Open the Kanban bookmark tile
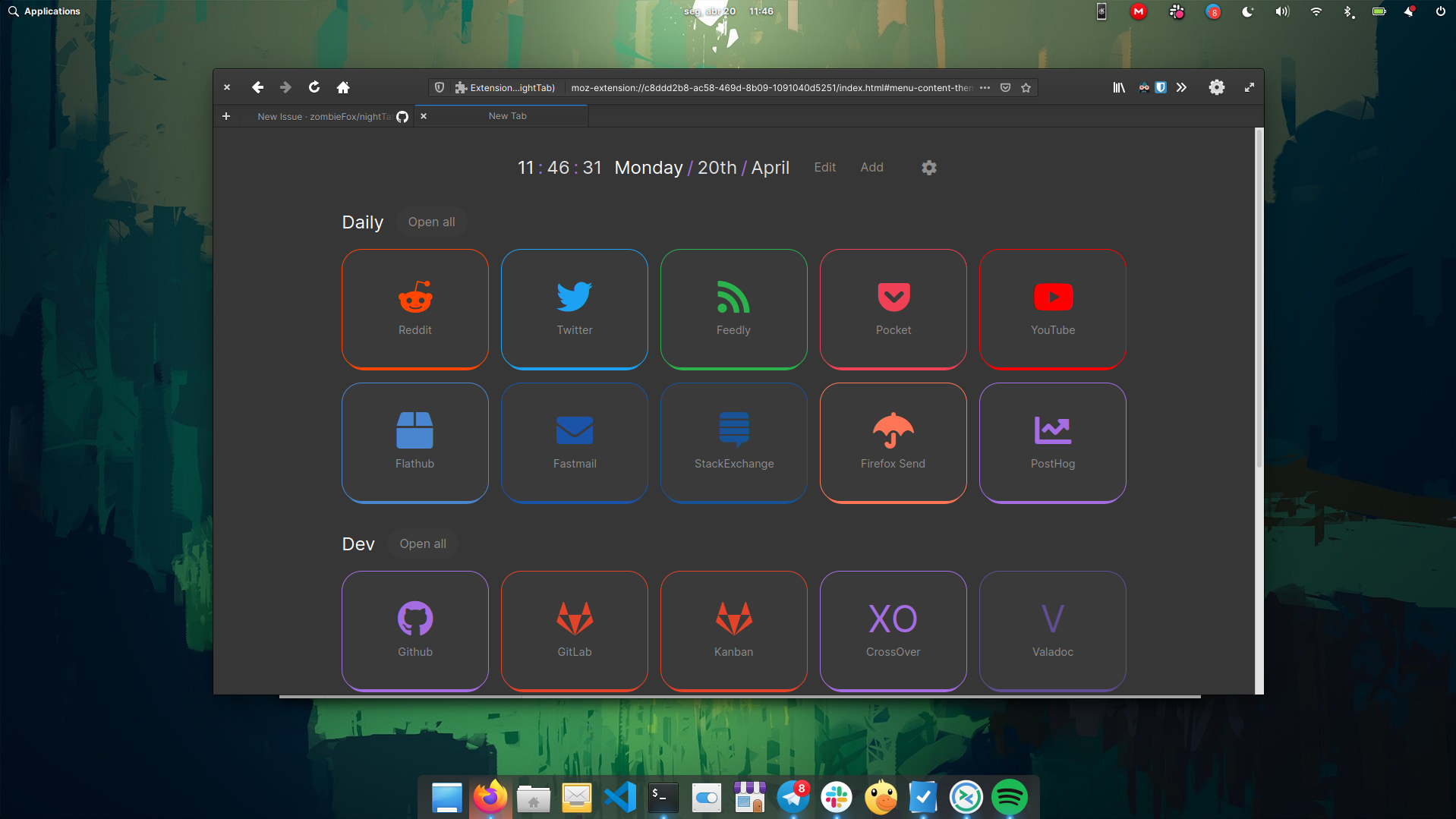 coord(734,631)
